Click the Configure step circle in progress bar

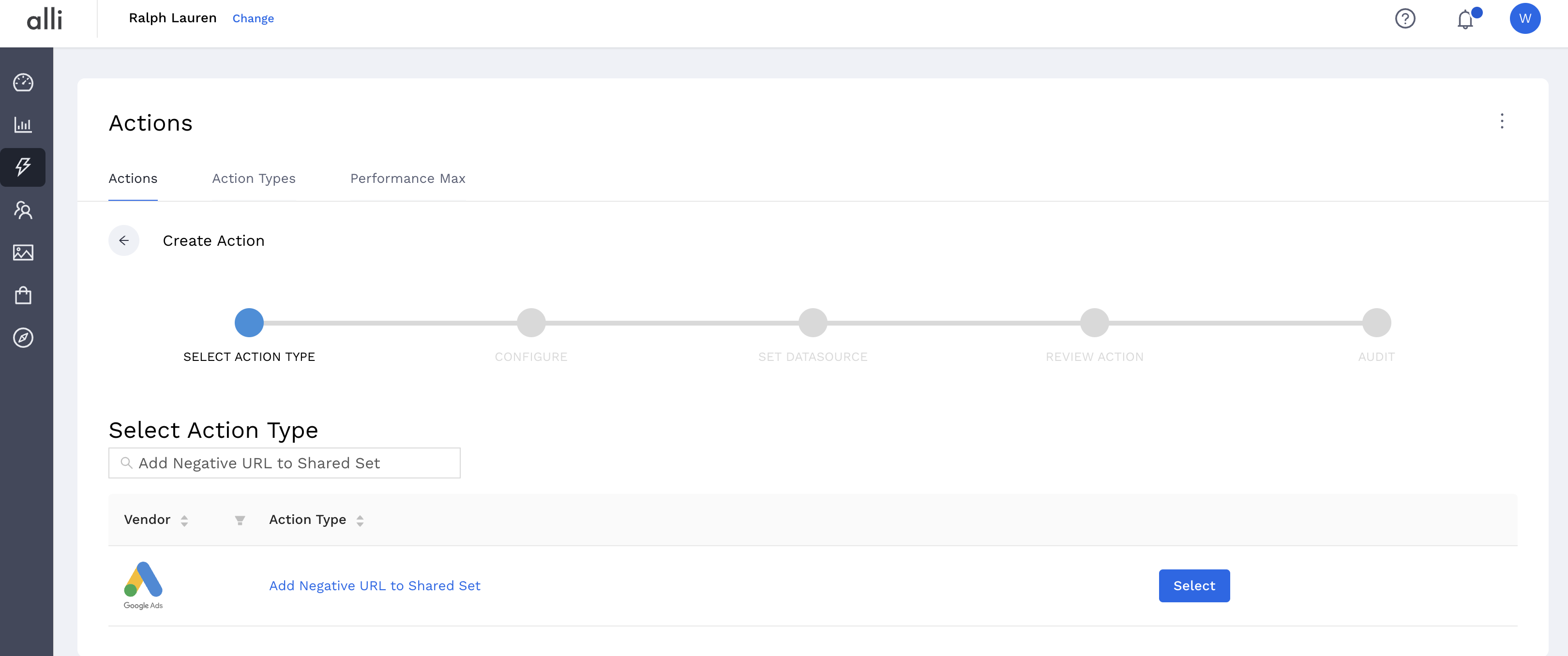coord(531,323)
